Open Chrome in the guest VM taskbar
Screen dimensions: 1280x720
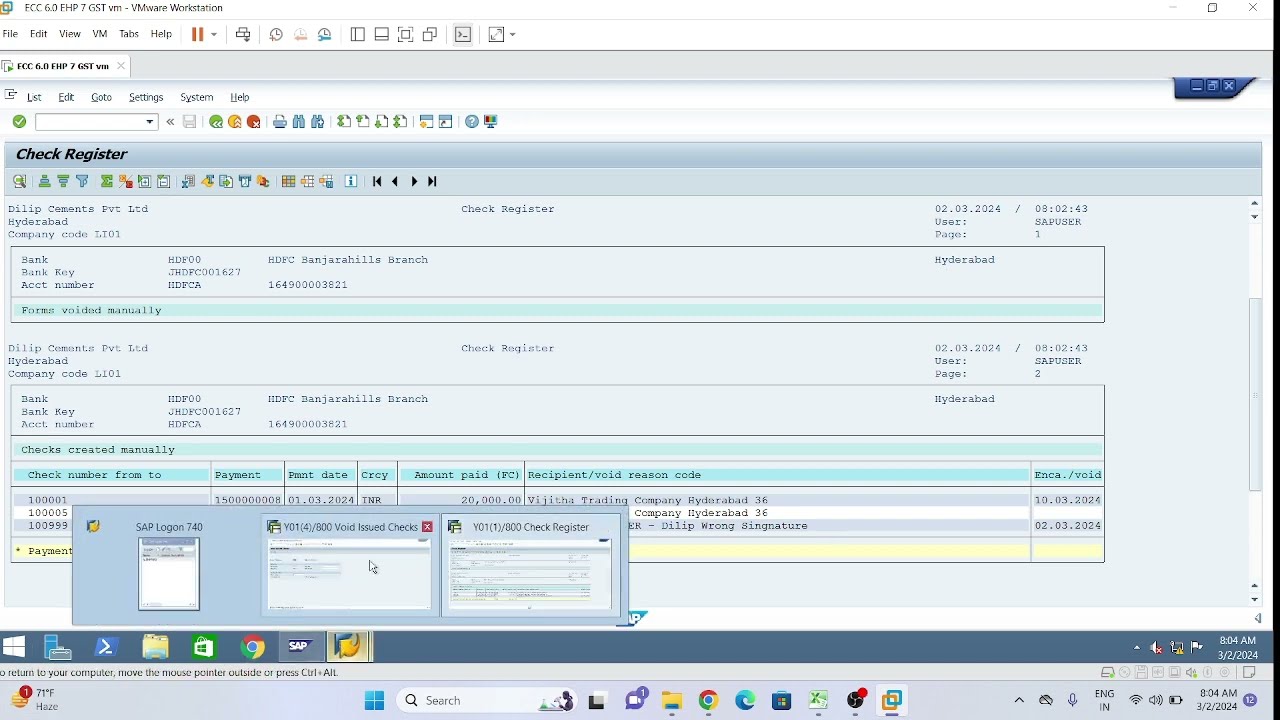(x=253, y=647)
